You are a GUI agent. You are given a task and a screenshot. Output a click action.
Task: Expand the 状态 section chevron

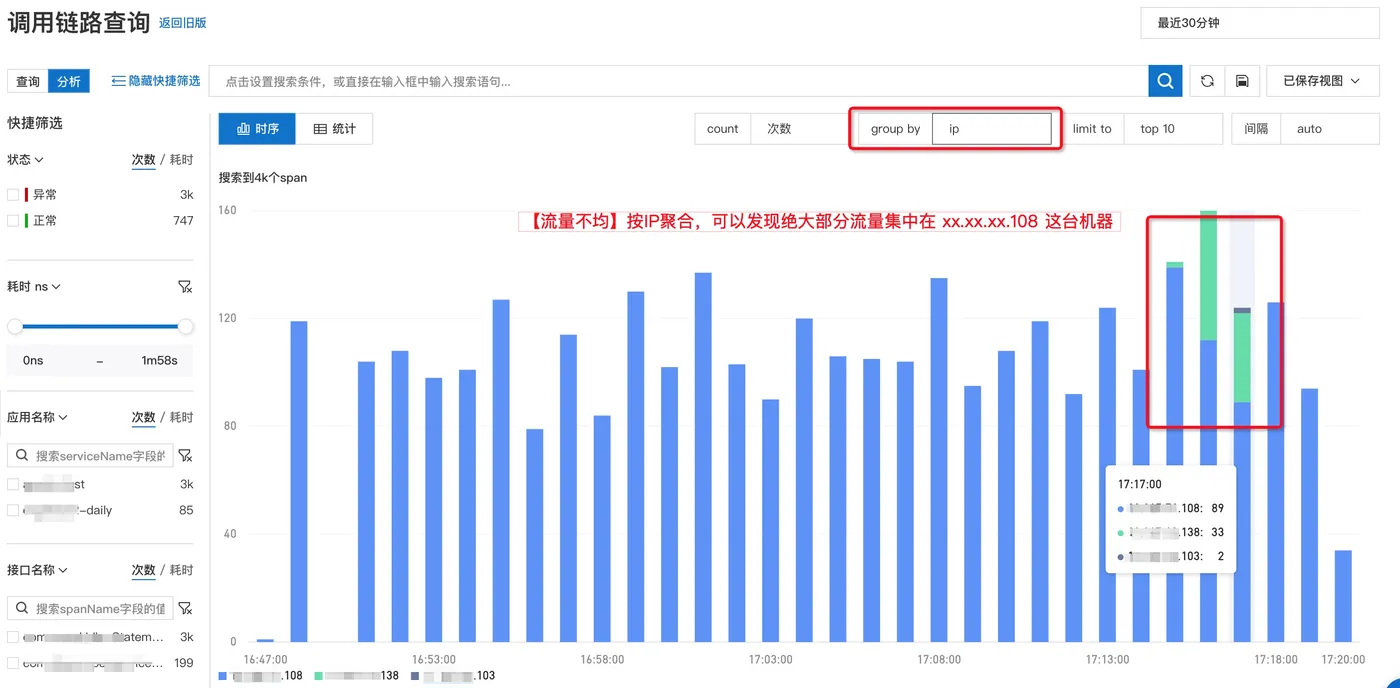[x=39, y=160]
